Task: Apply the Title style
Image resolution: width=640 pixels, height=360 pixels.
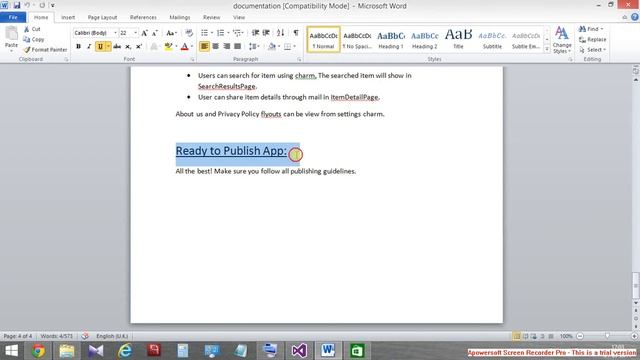Action: pos(458,40)
